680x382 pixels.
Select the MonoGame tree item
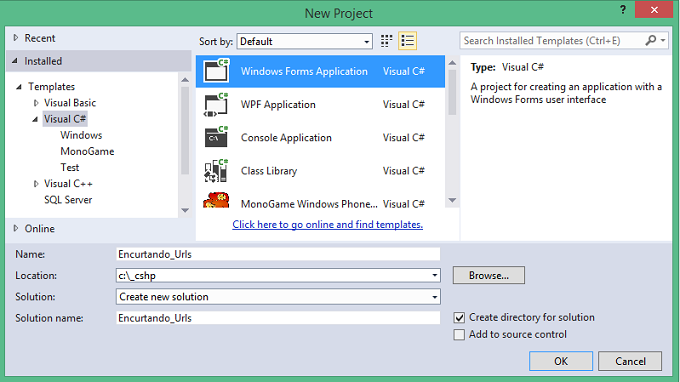click(87, 151)
